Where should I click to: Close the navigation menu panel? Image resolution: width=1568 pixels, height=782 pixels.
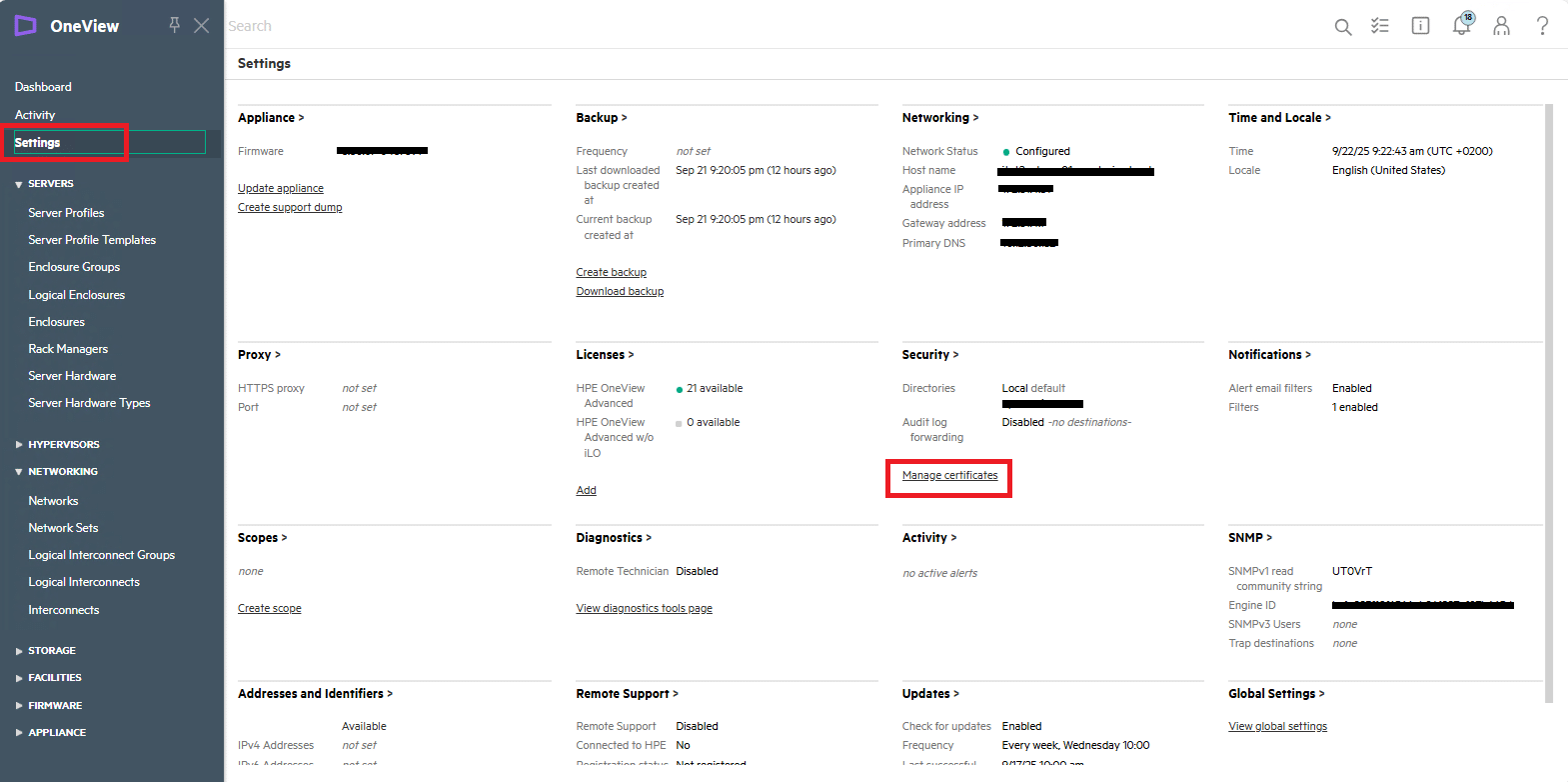coord(201,25)
